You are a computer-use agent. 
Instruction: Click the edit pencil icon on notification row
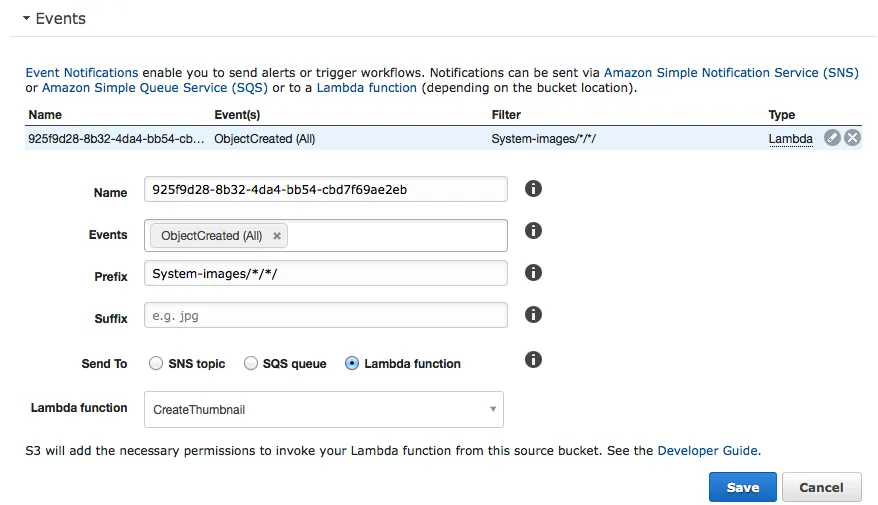[x=832, y=138]
